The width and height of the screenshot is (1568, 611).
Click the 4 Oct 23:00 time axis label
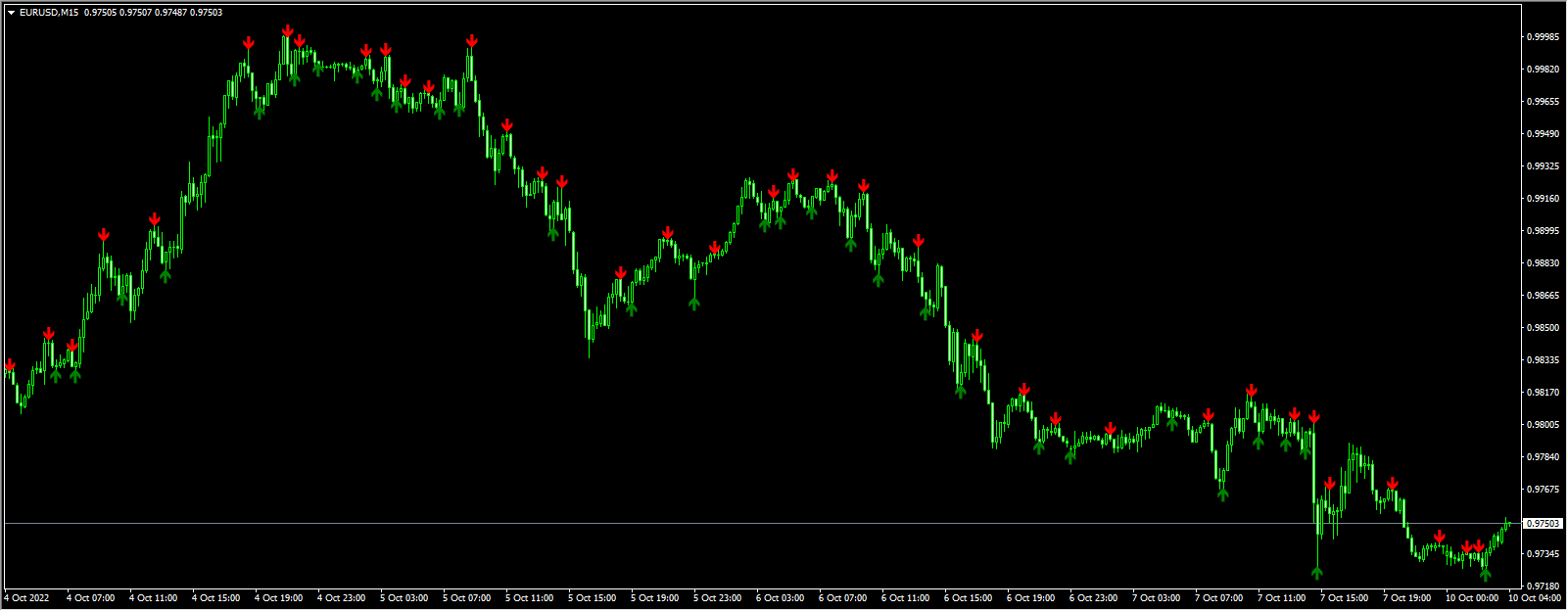coord(341,598)
